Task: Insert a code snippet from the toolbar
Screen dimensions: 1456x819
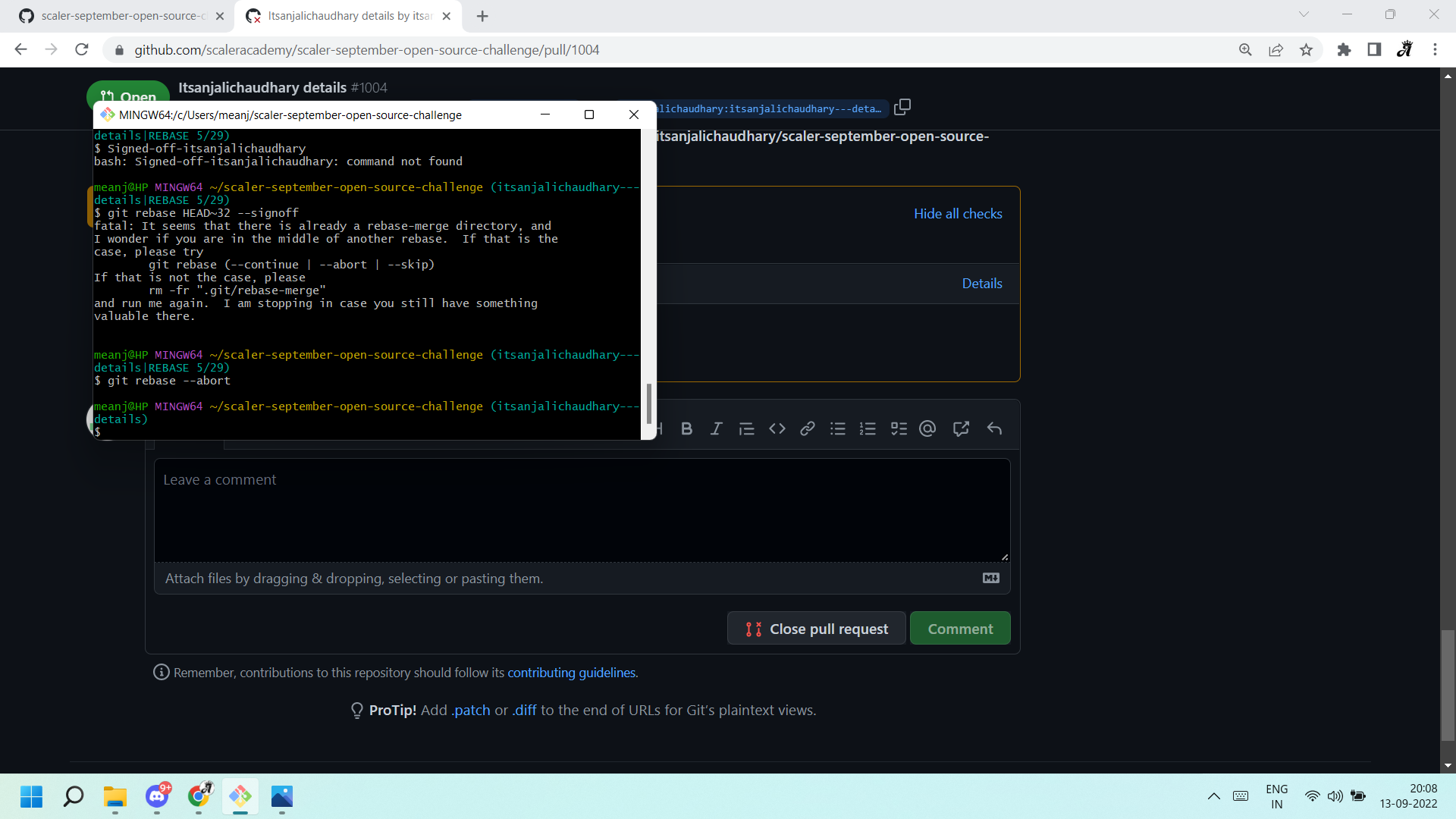Action: point(777,428)
